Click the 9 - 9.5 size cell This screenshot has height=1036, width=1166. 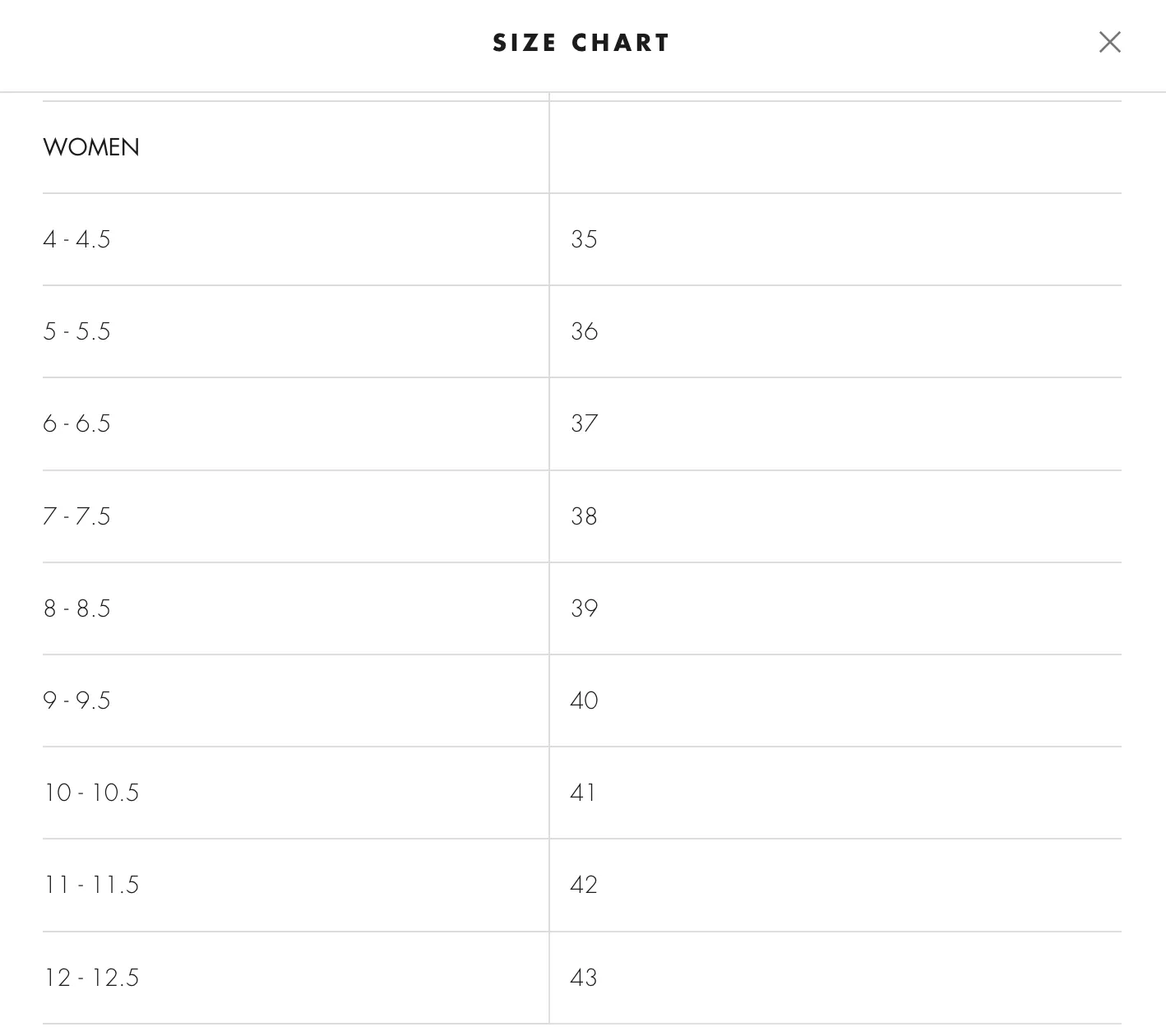295,701
